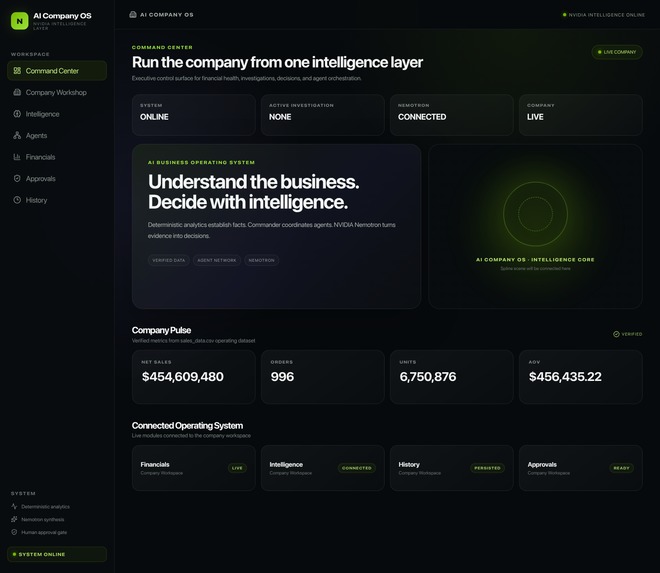
Task: Open Company Workshop from the sidebar
Action: pos(57,92)
